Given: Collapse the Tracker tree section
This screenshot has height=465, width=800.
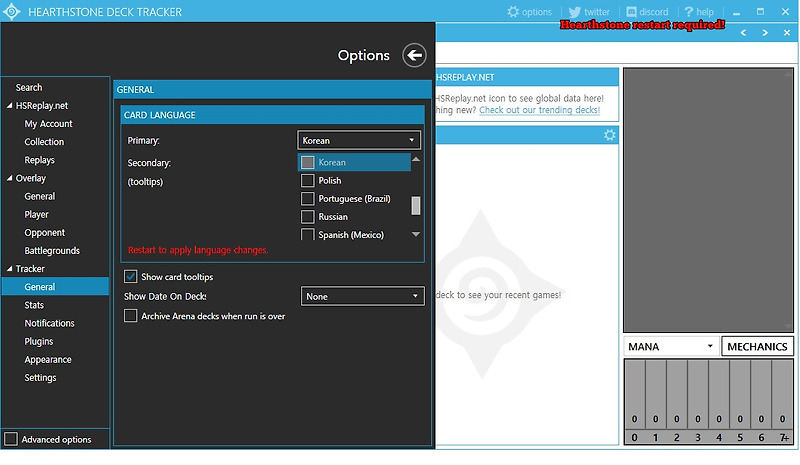Looking at the screenshot, I should pyautogui.click(x=9, y=268).
